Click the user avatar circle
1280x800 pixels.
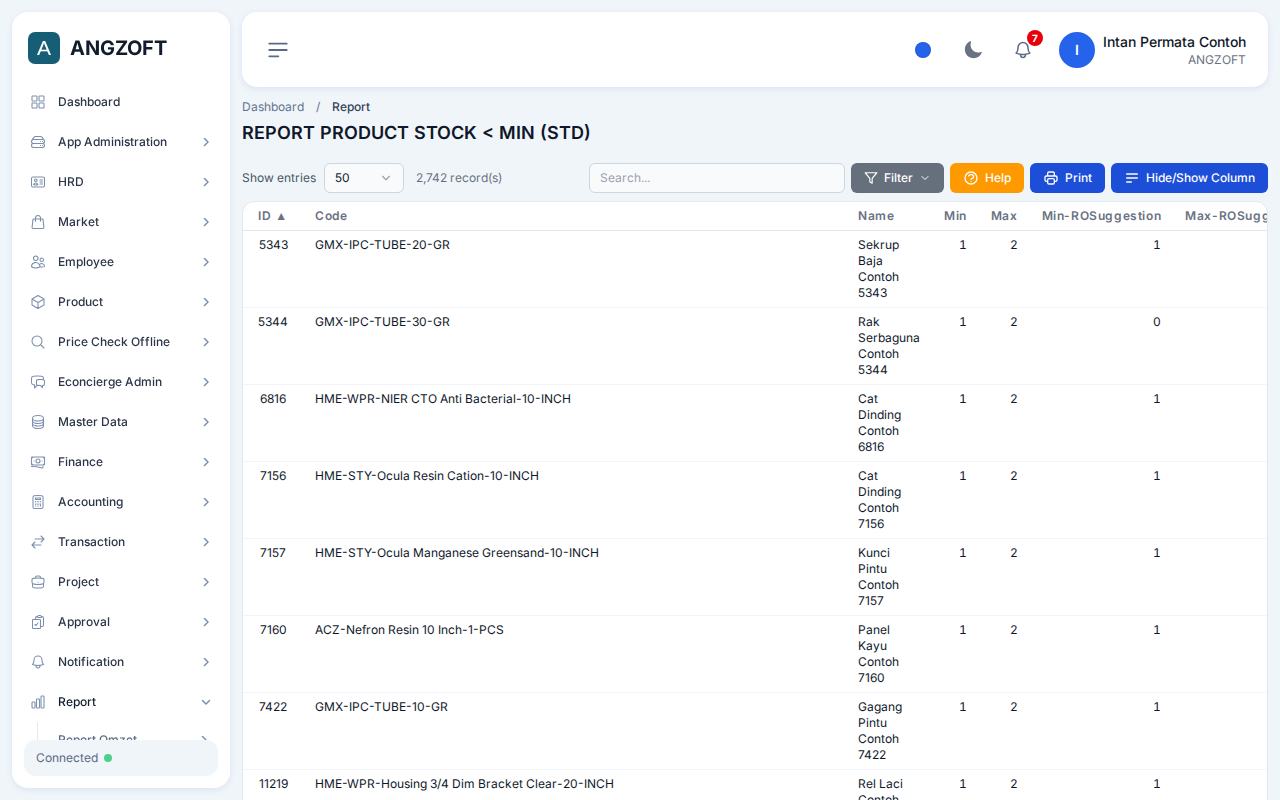pos(1077,50)
